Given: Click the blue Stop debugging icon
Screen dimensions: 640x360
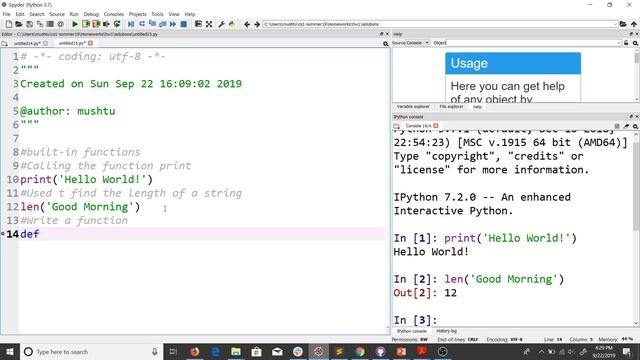Looking at the screenshot, I should coord(184,24).
